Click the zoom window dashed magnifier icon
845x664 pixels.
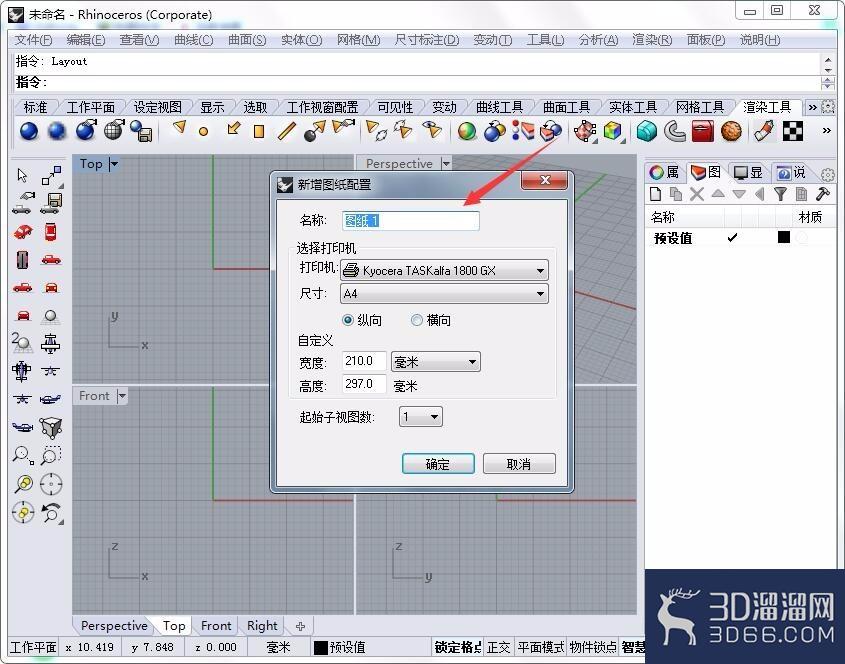(51, 455)
